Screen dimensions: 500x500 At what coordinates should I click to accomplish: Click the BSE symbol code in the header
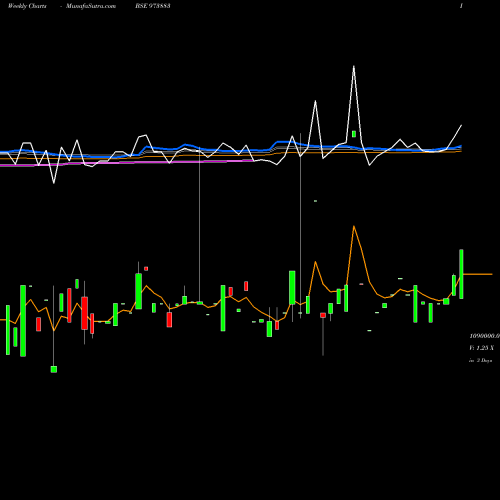tap(153, 6)
